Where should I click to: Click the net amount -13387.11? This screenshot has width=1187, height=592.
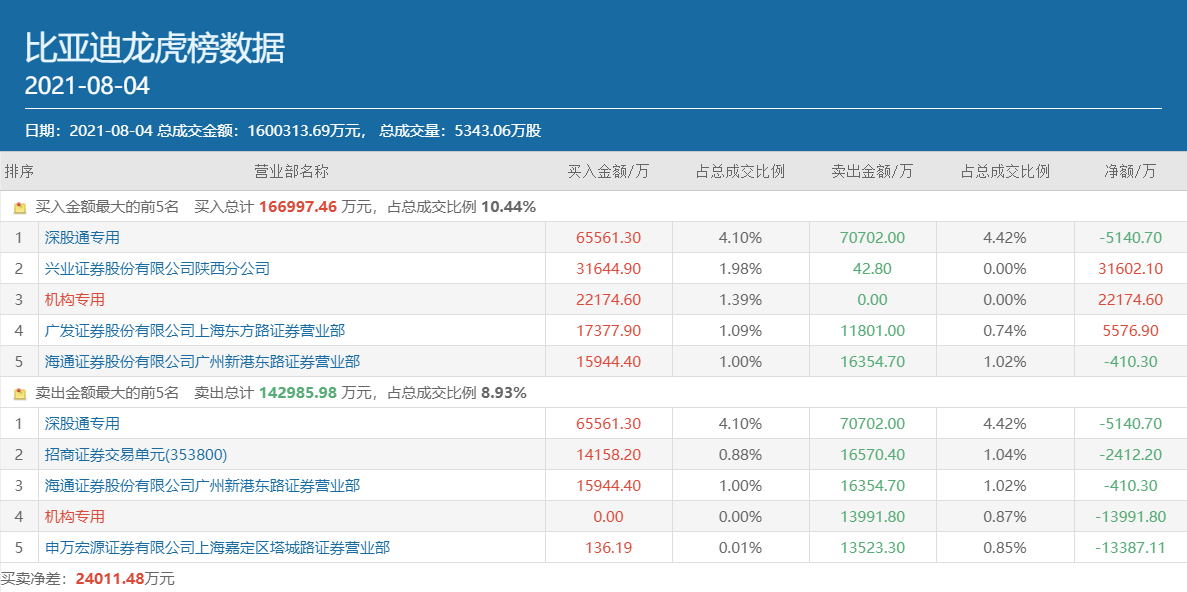[x=1130, y=547]
